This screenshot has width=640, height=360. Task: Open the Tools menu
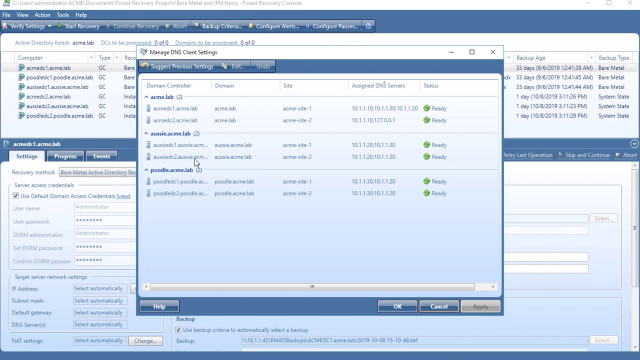click(x=63, y=15)
